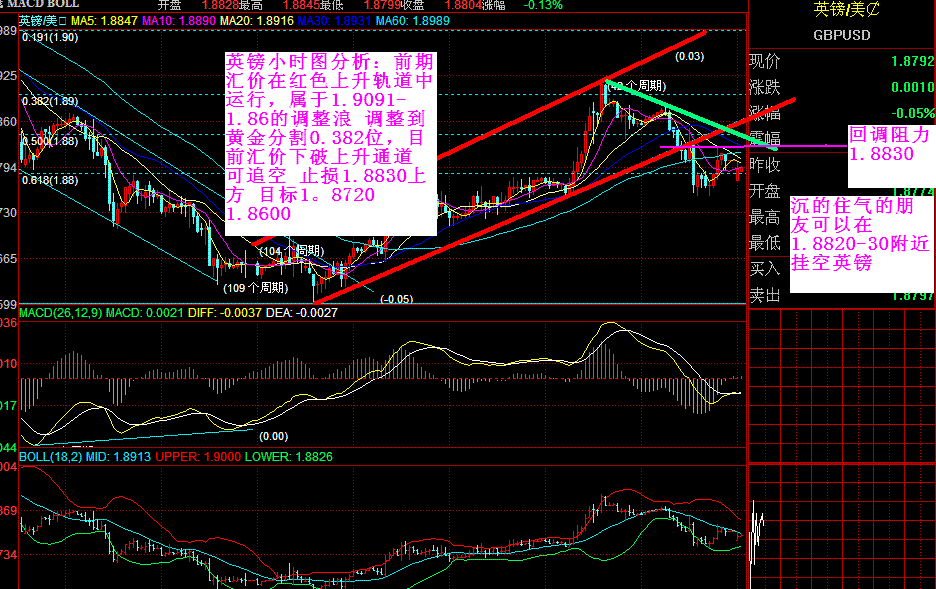Viewport: 936px width, 589px height.
Task: Click the DIFF: -0.0037 value
Action: (224, 313)
